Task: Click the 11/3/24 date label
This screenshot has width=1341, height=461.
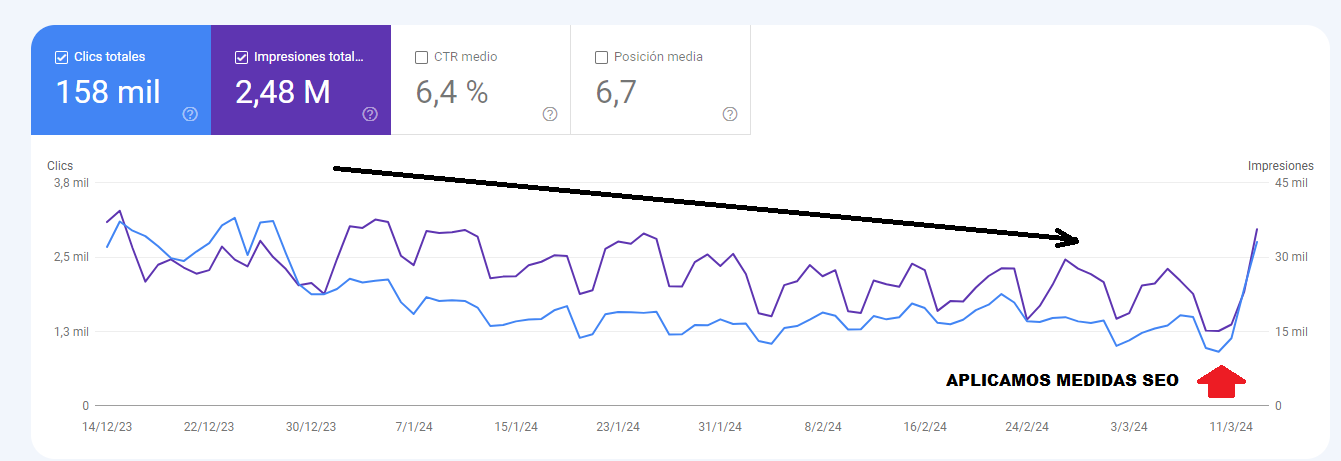Action: [1231, 427]
